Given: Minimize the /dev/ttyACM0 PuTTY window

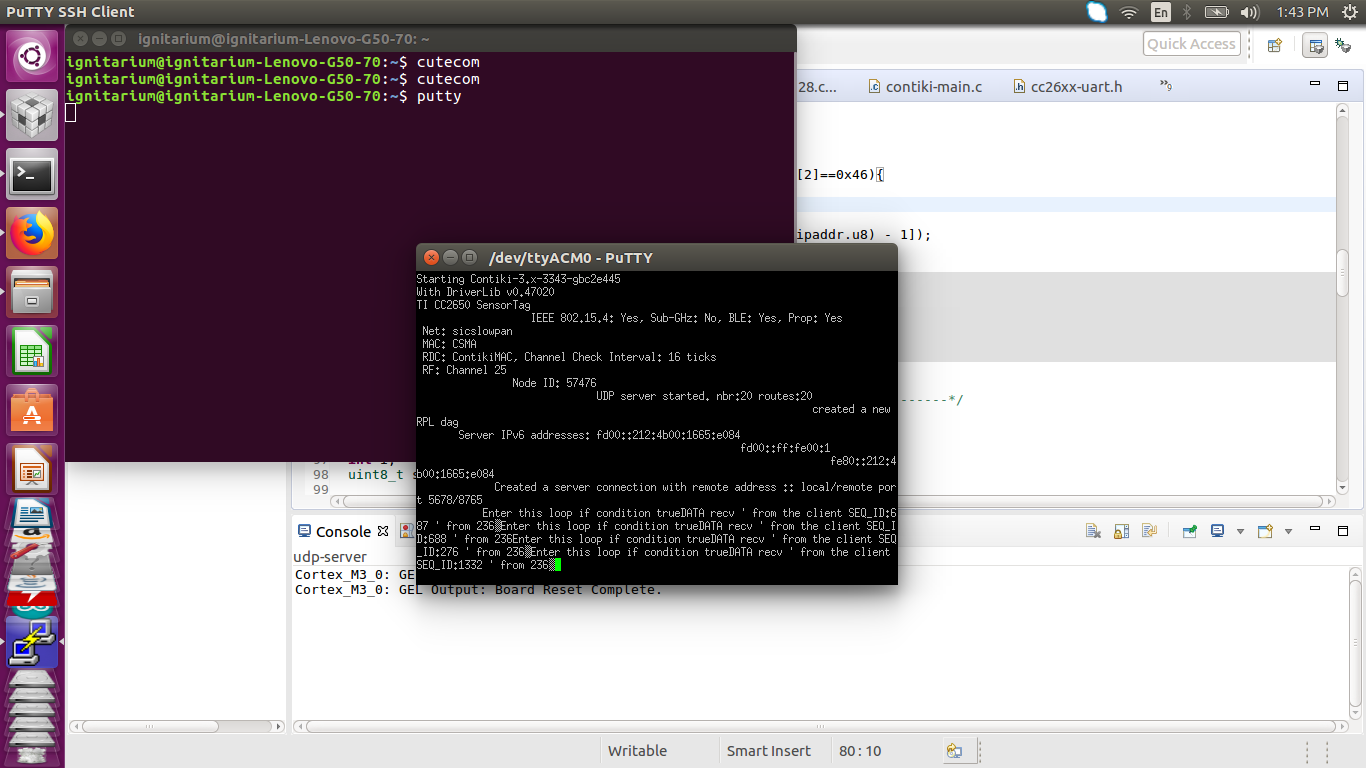Looking at the screenshot, I should point(450,257).
